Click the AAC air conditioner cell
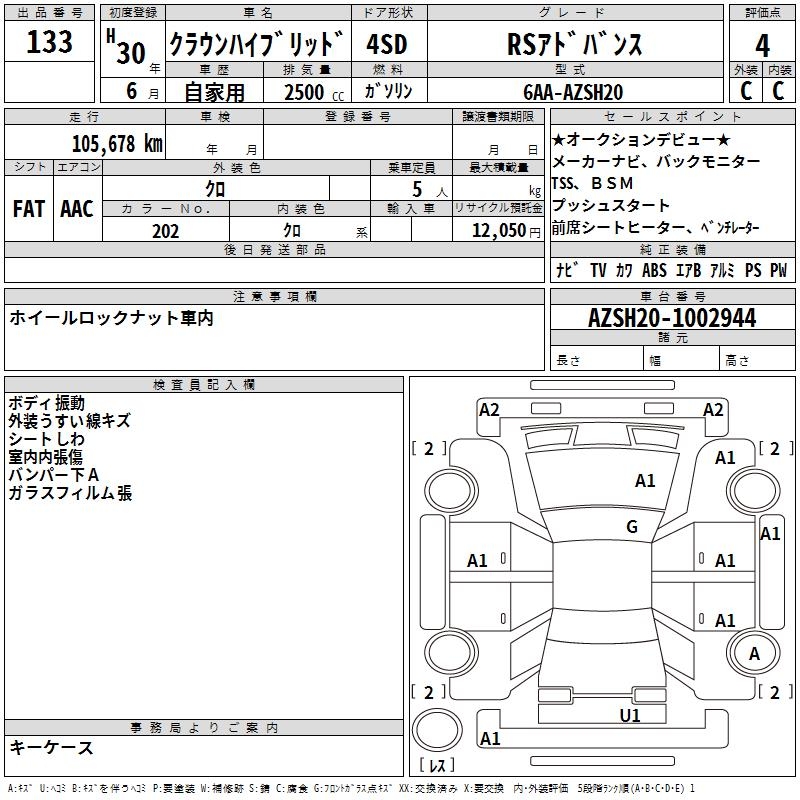The image size is (800, 800). [x=77, y=209]
